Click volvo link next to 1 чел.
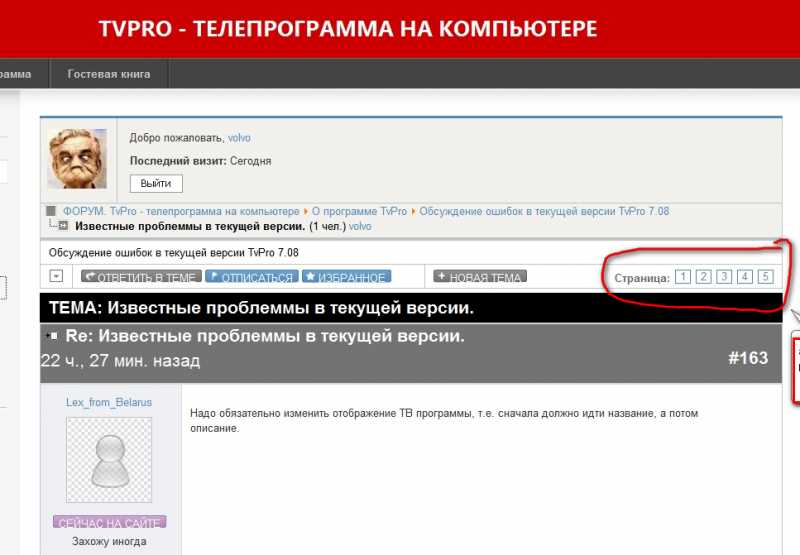 coord(360,226)
